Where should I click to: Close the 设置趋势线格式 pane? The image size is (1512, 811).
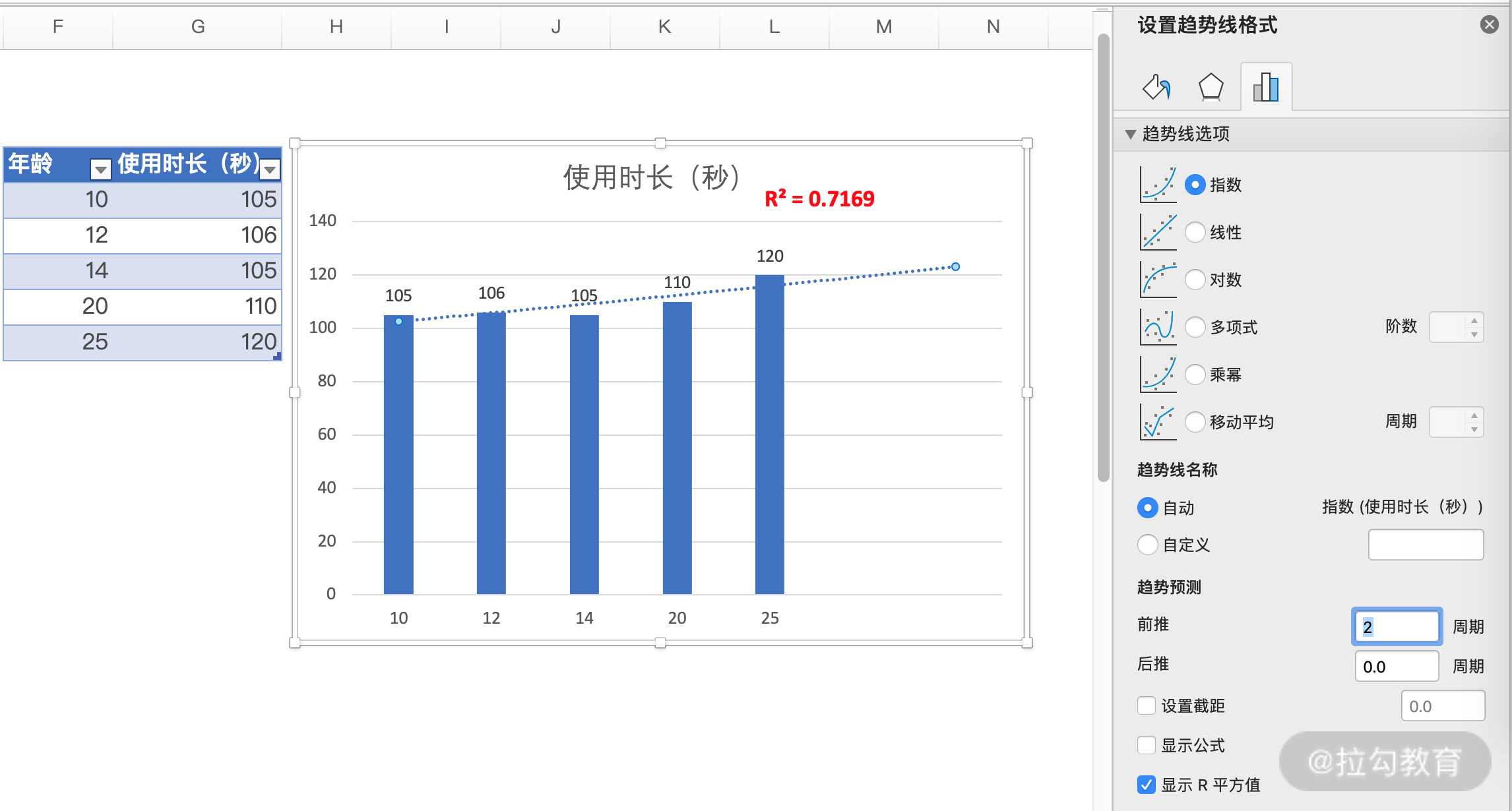[x=1489, y=25]
